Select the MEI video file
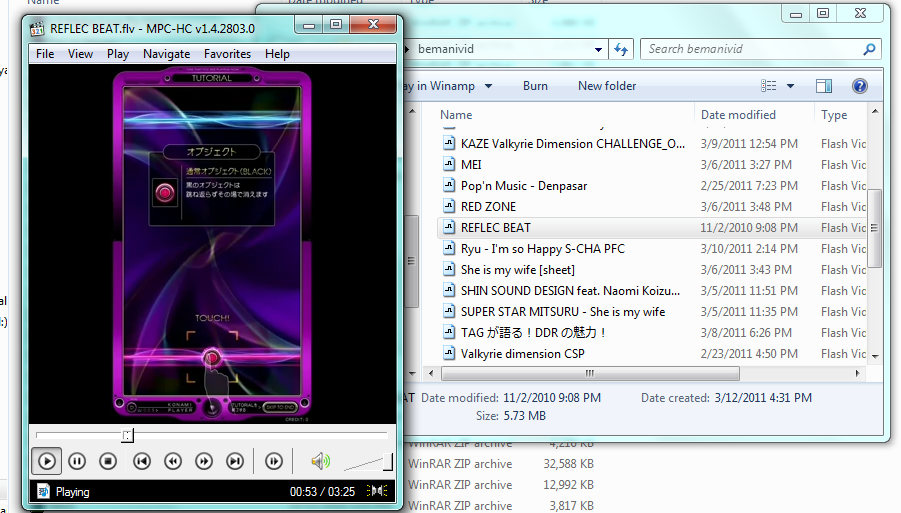This screenshot has width=901, height=513. pyautogui.click(x=471, y=165)
